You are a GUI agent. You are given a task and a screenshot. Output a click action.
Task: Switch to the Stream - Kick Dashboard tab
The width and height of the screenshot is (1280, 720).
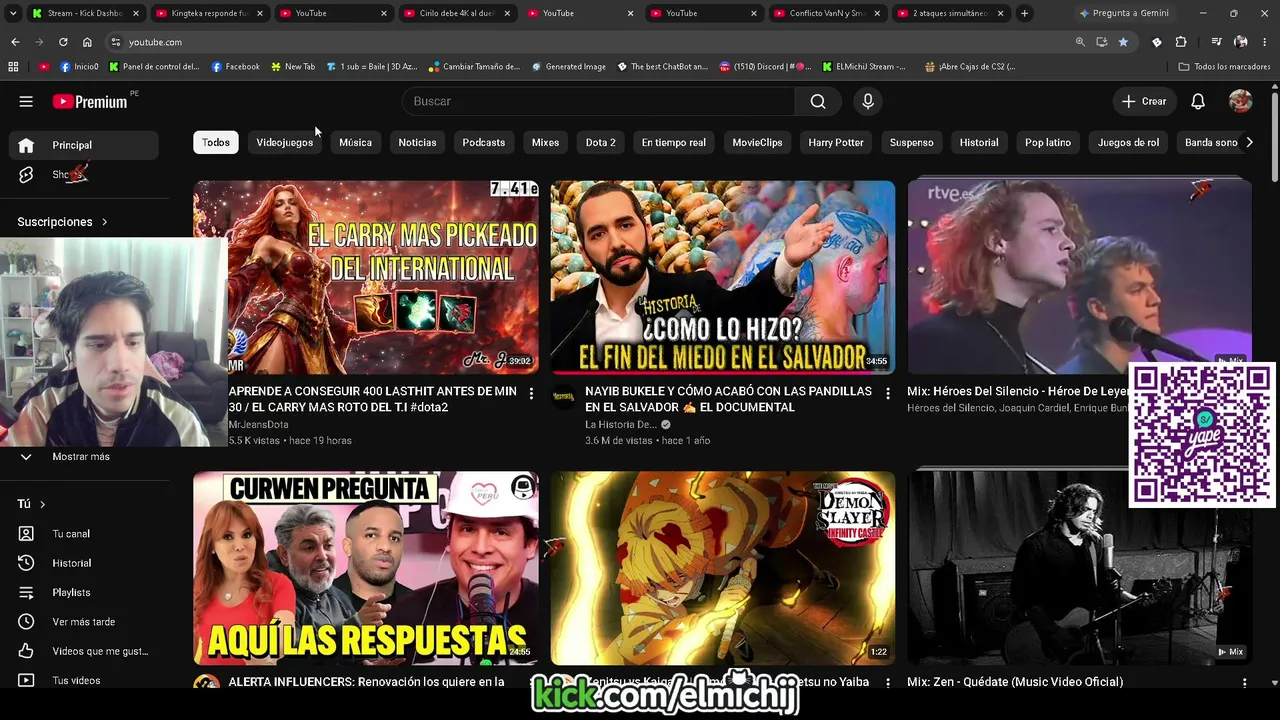[x=86, y=13]
